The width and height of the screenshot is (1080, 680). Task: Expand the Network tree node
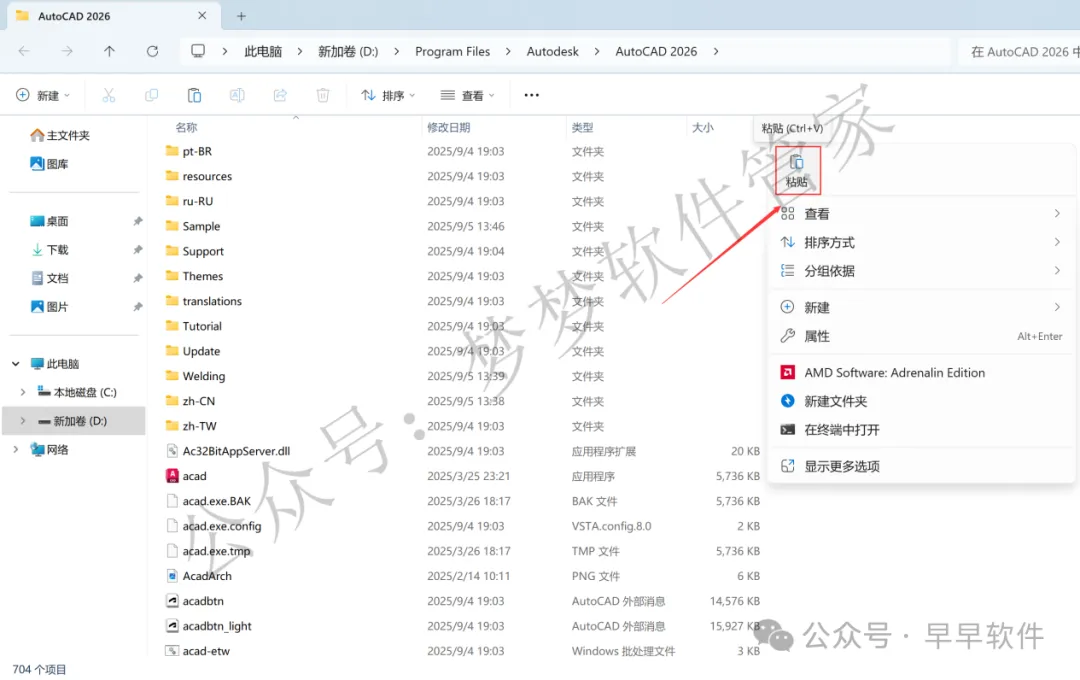click(x=16, y=449)
